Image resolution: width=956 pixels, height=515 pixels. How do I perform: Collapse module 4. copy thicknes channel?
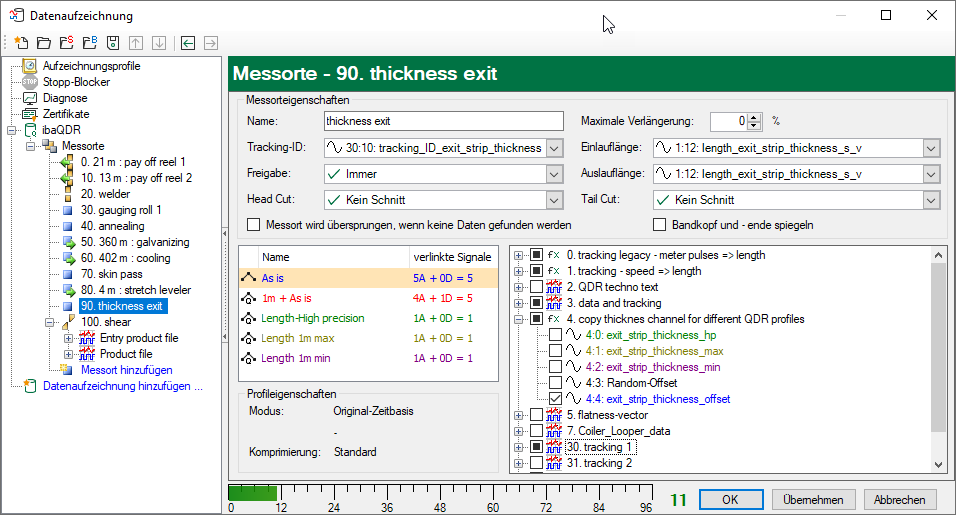(x=518, y=319)
